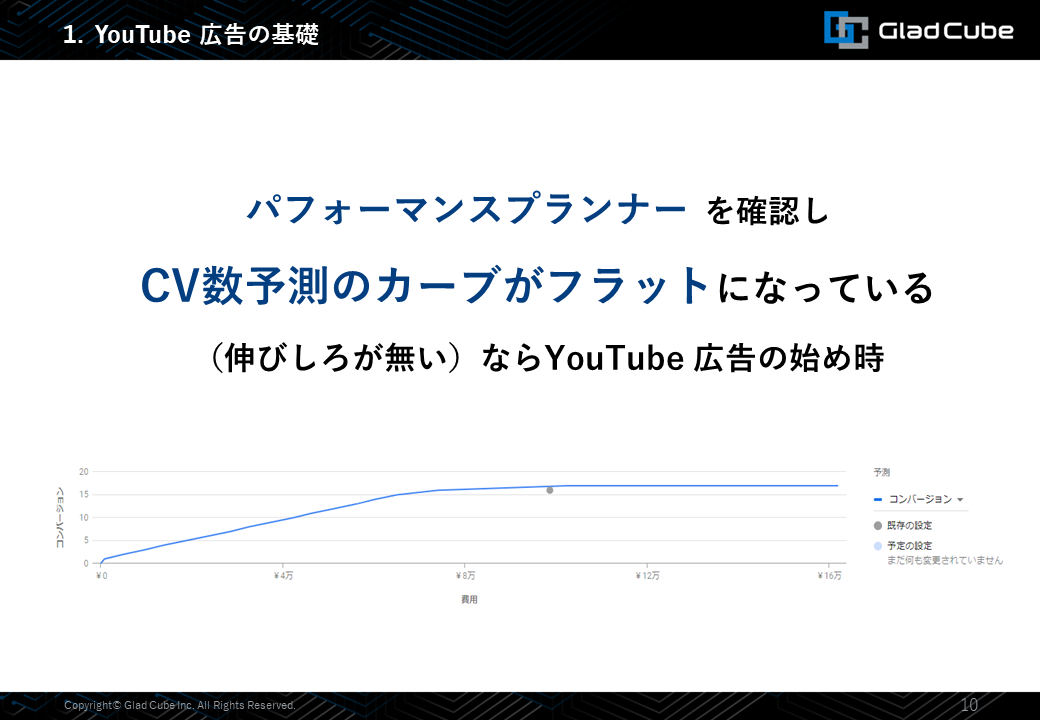Click the gray 既存の設定 legend dot

tap(878, 526)
